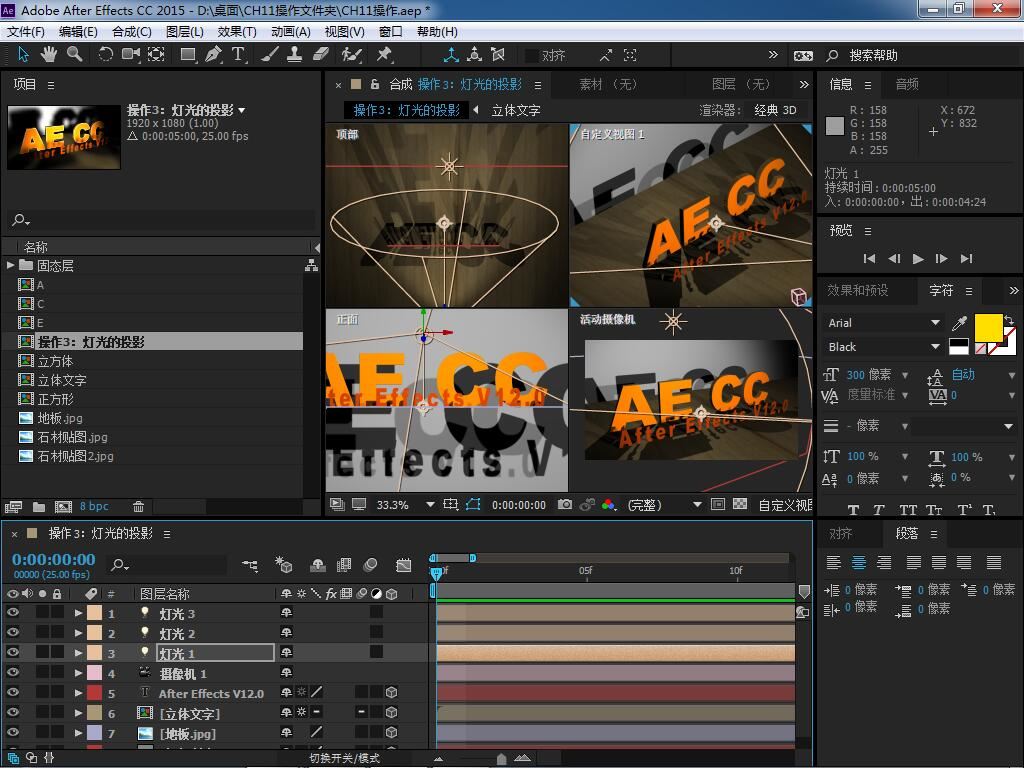Image resolution: width=1024 pixels, height=768 pixels.
Task: Open the 合成(C) menu
Action: [132, 31]
